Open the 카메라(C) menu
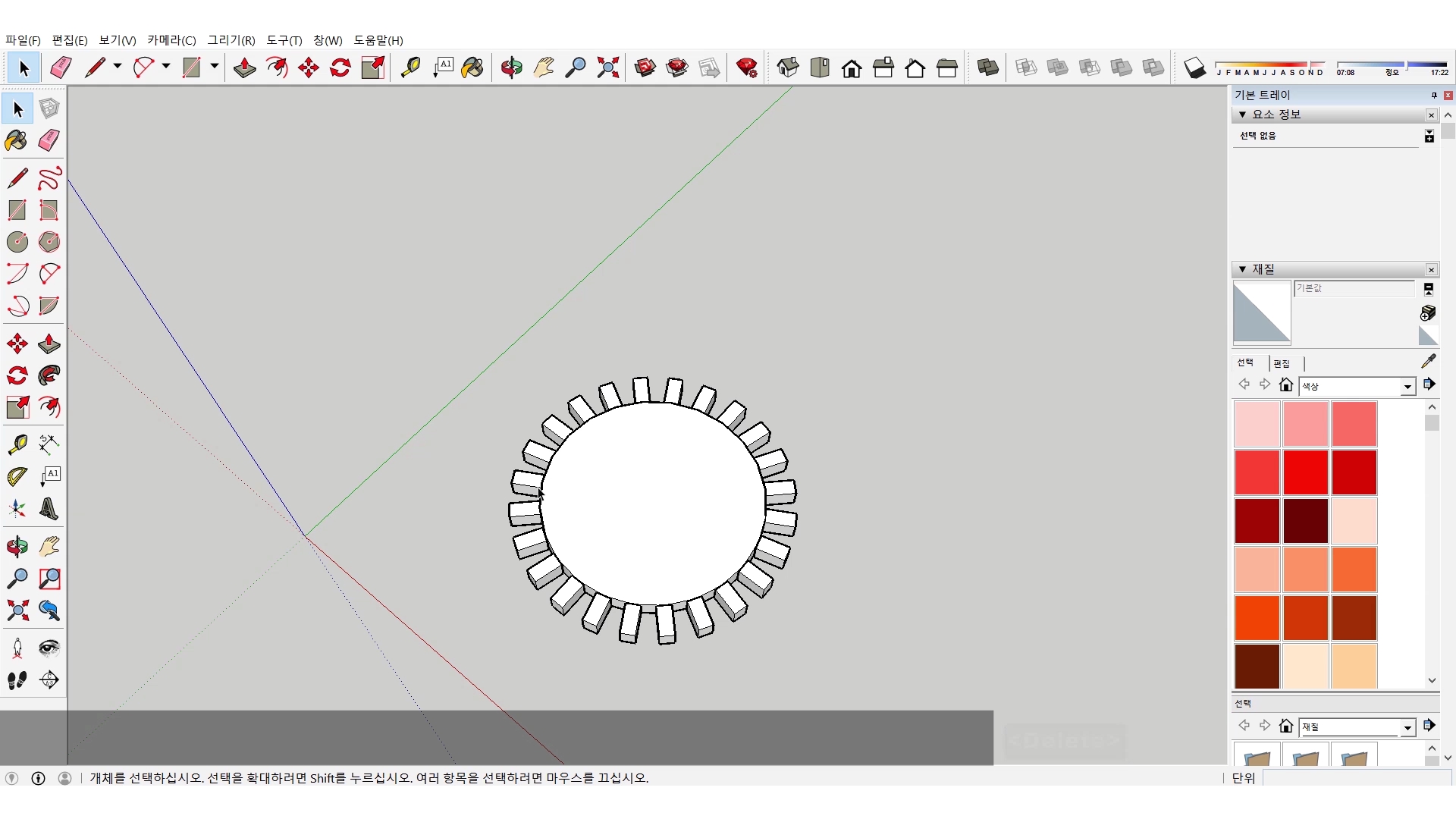Viewport: 1456px width, 819px height. click(x=171, y=40)
